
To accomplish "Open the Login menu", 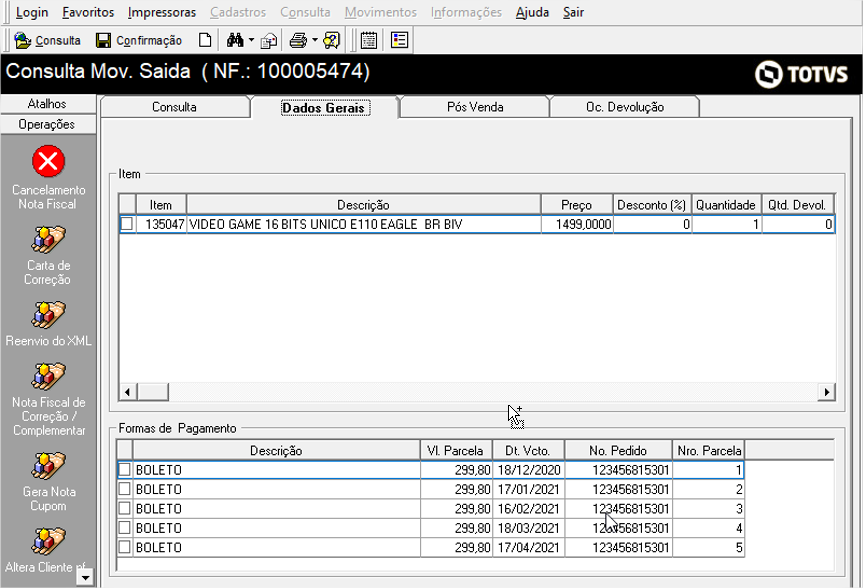I will click(x=32, y=12).
